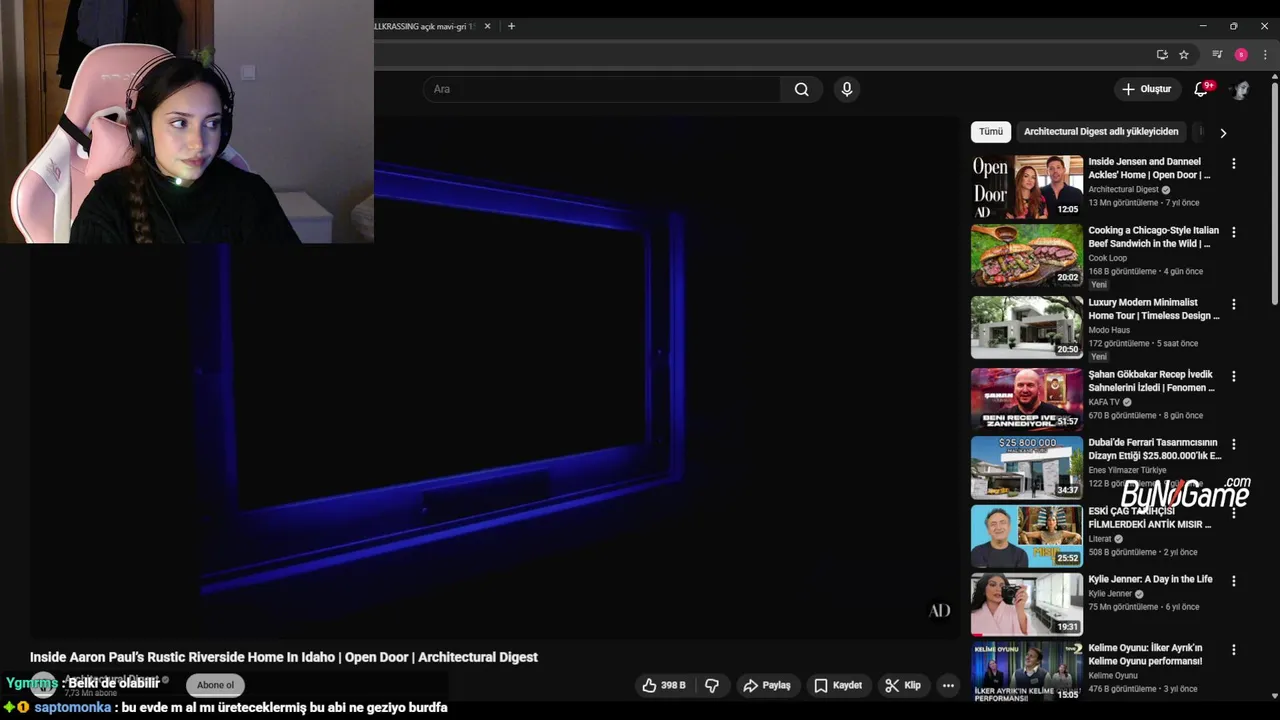Click the install app icon in address bar
The height and width of the screenshot is (720, 1280).
pyautogui.click(x=1162, y=55)
